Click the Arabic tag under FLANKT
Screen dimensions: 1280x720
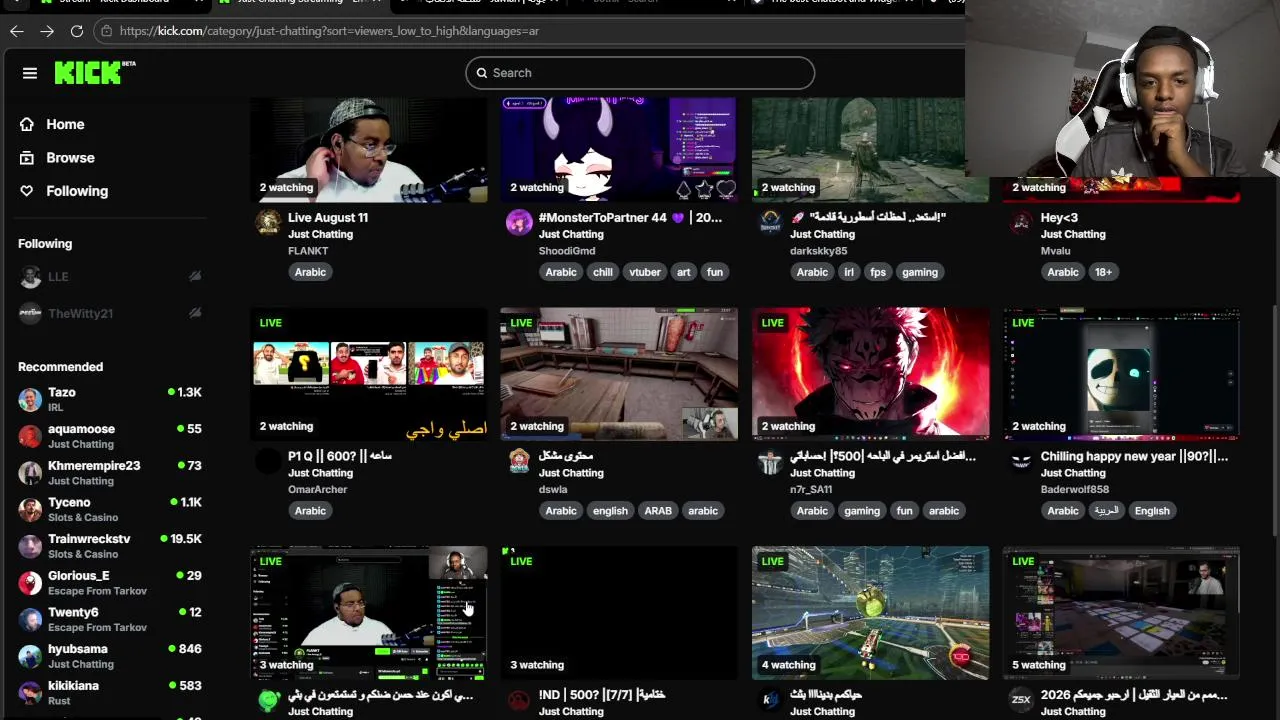(x=310, y=272)
